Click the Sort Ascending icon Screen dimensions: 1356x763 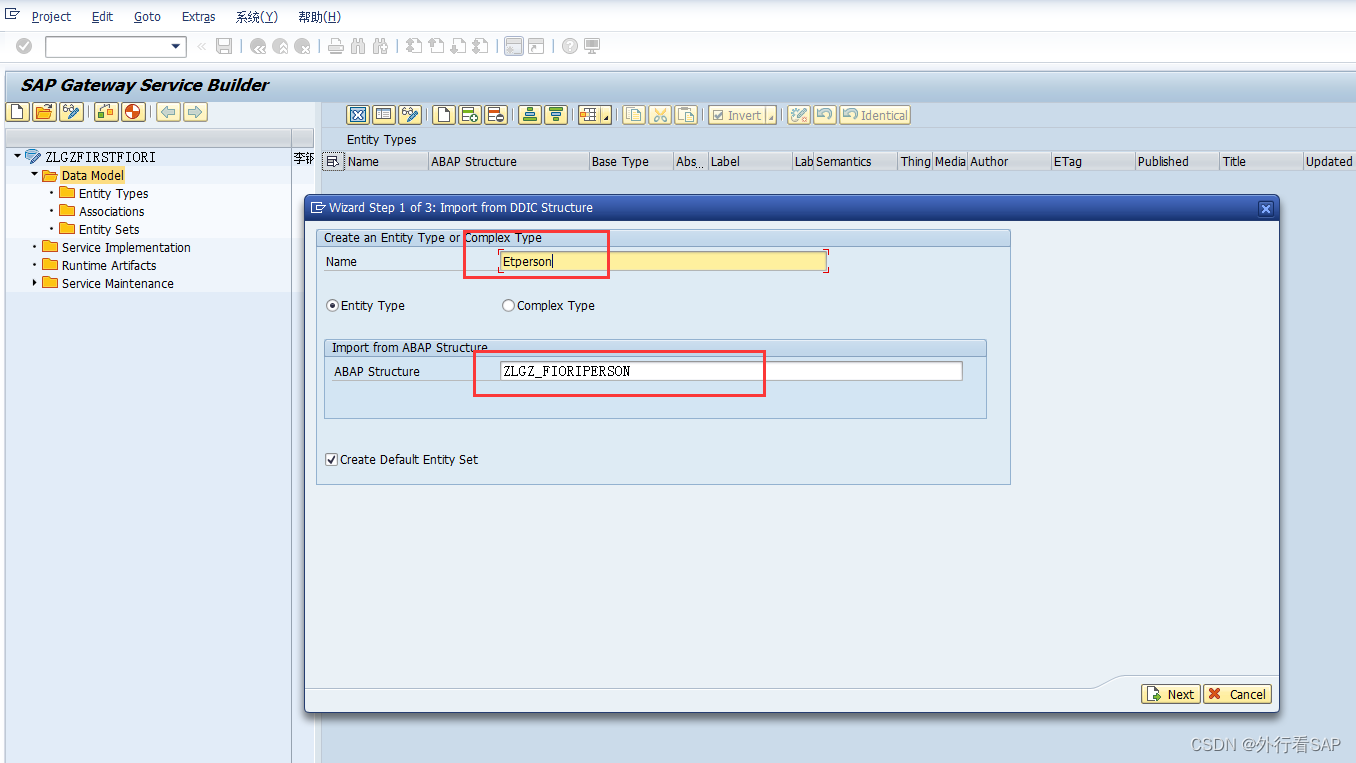tap(530, 115)
